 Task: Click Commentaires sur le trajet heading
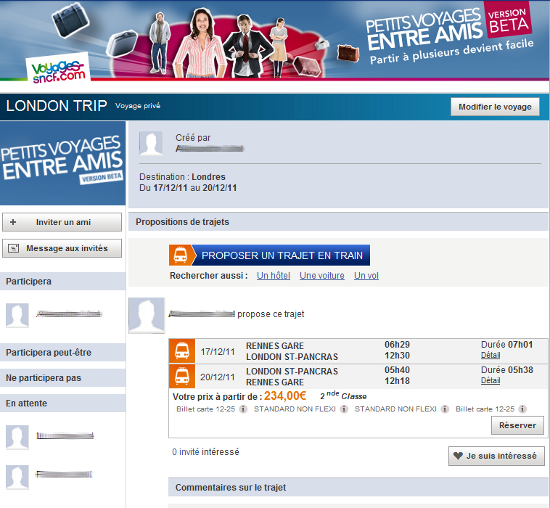tap(230, 487)
